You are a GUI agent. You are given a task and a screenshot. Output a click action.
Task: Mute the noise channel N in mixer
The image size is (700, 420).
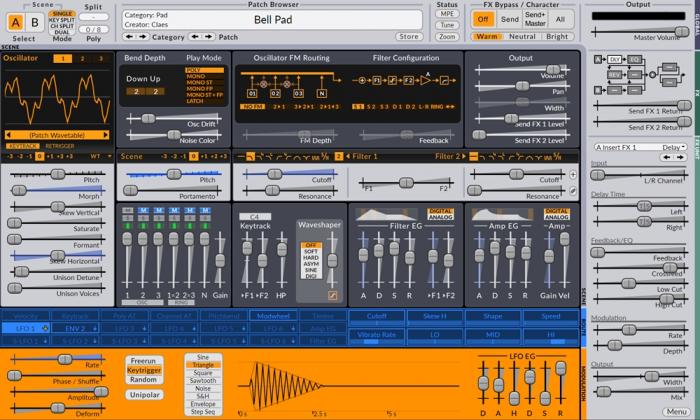[205, 210]
